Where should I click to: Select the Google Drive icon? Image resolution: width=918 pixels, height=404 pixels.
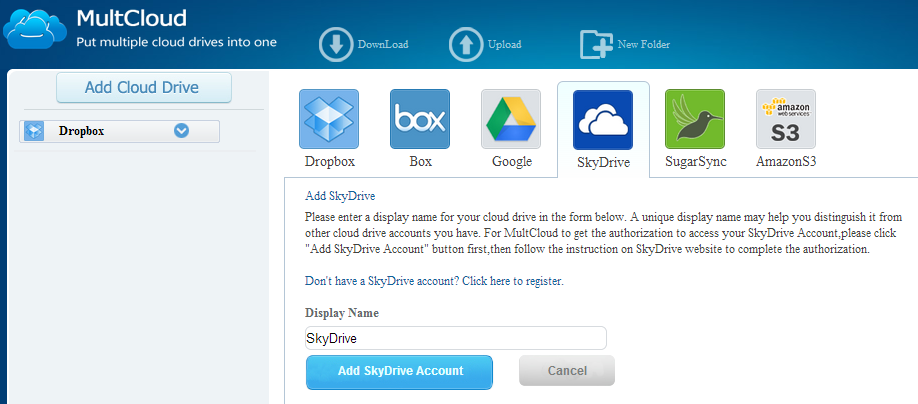pyautogui.click(x=511, y=119)
